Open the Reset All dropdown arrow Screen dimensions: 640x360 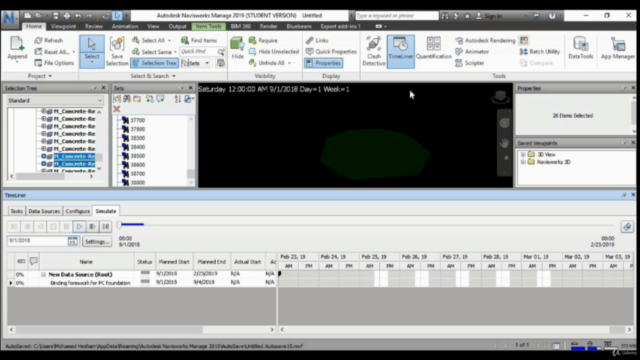[74, 52]
